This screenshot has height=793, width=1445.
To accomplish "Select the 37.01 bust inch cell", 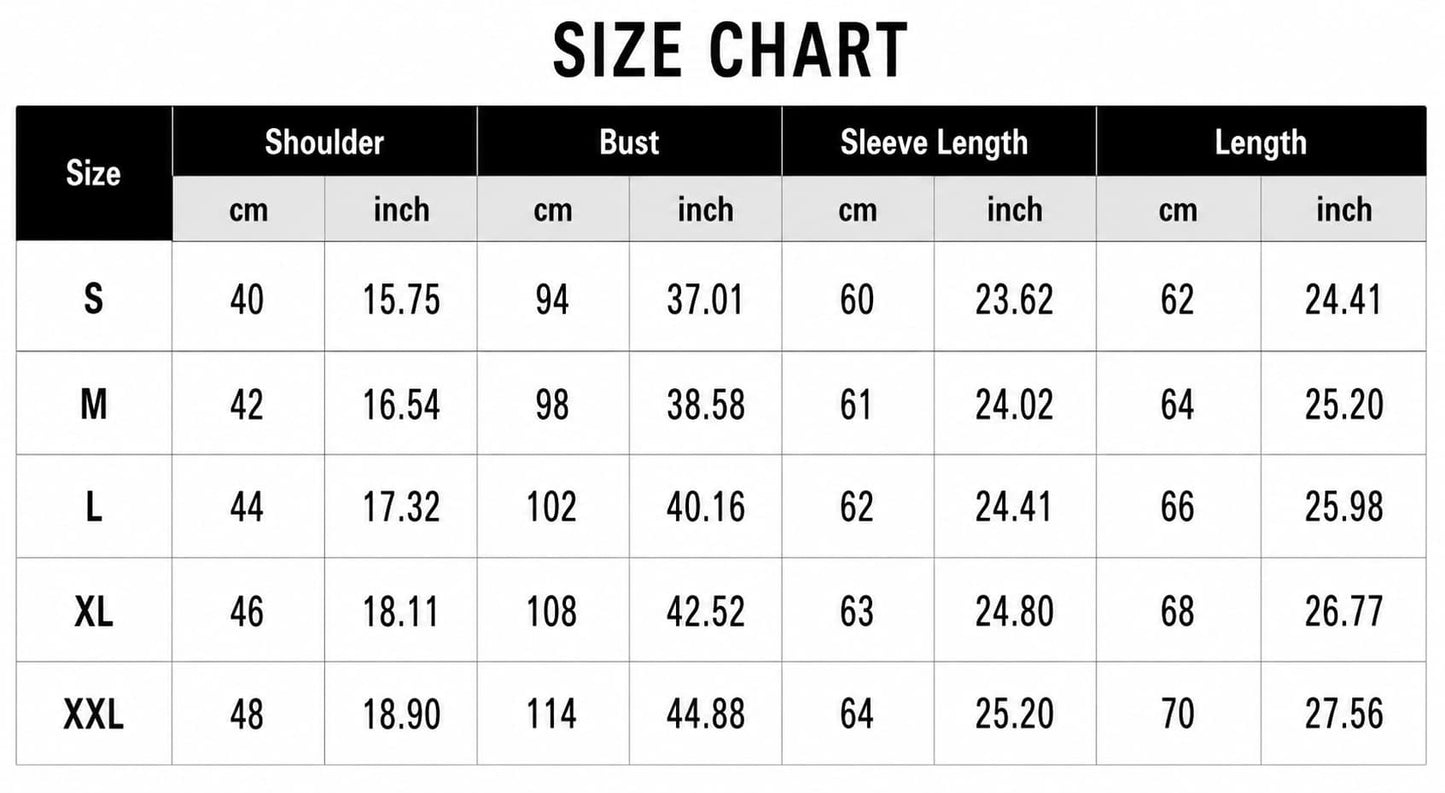I will 705,299.
